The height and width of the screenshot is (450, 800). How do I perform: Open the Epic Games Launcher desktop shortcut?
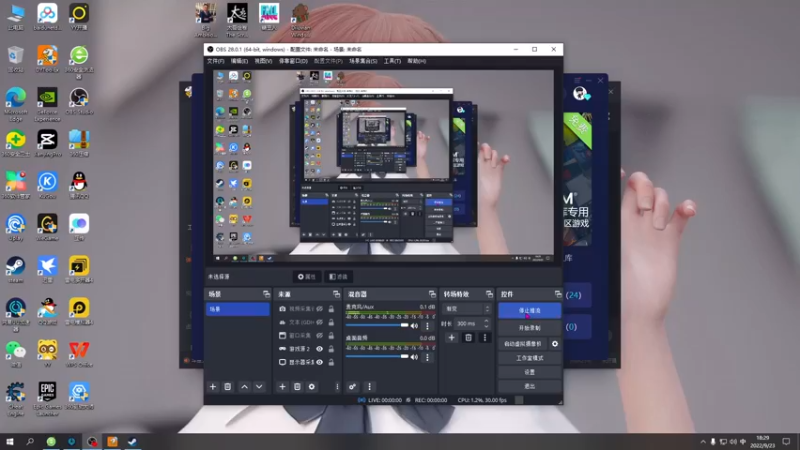(47, 397)
